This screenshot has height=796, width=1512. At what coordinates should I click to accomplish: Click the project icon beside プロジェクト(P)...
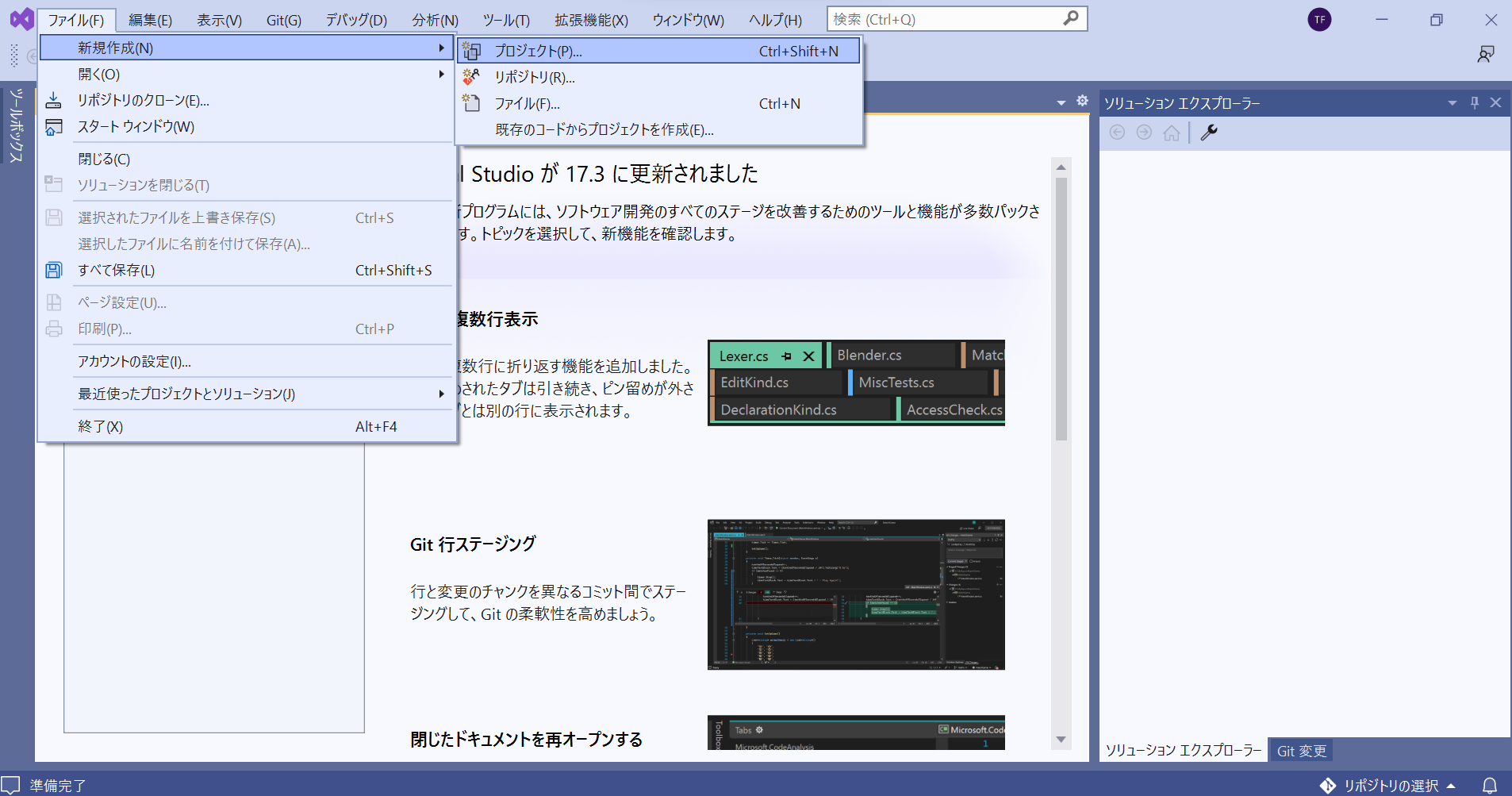[x=471, y=52]
